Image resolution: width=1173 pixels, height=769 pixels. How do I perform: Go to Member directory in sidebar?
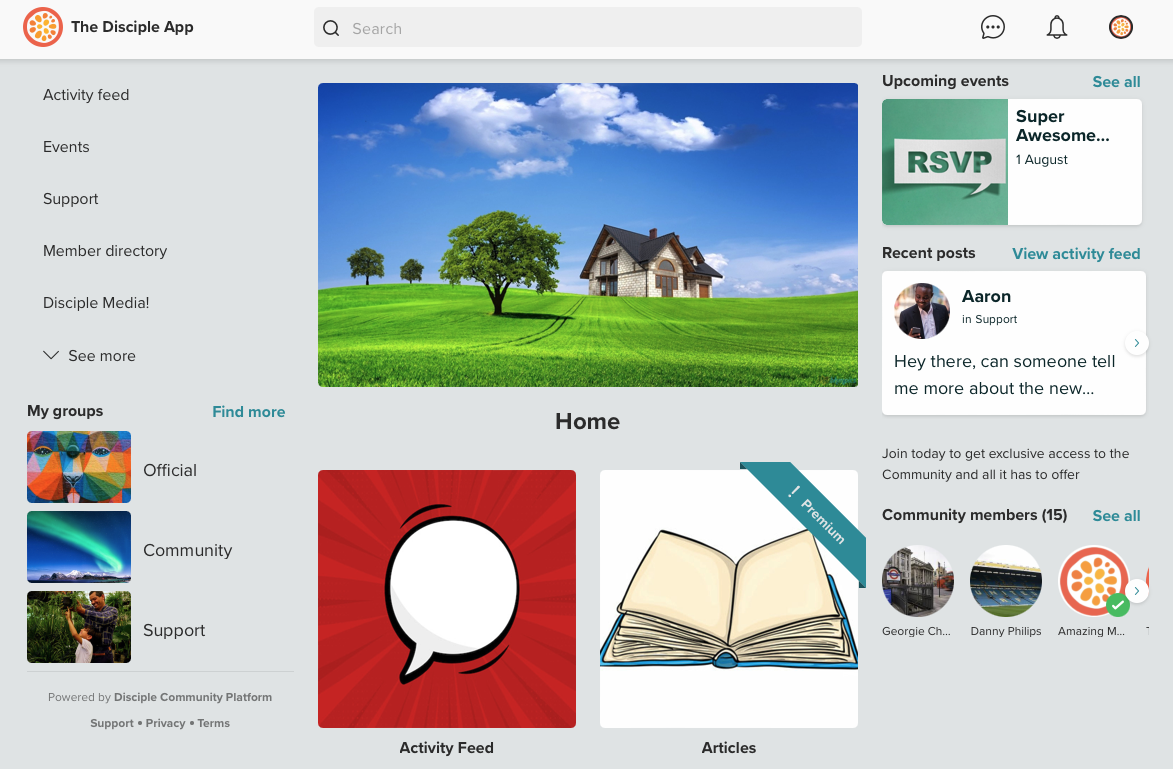(x=105, y=251)
